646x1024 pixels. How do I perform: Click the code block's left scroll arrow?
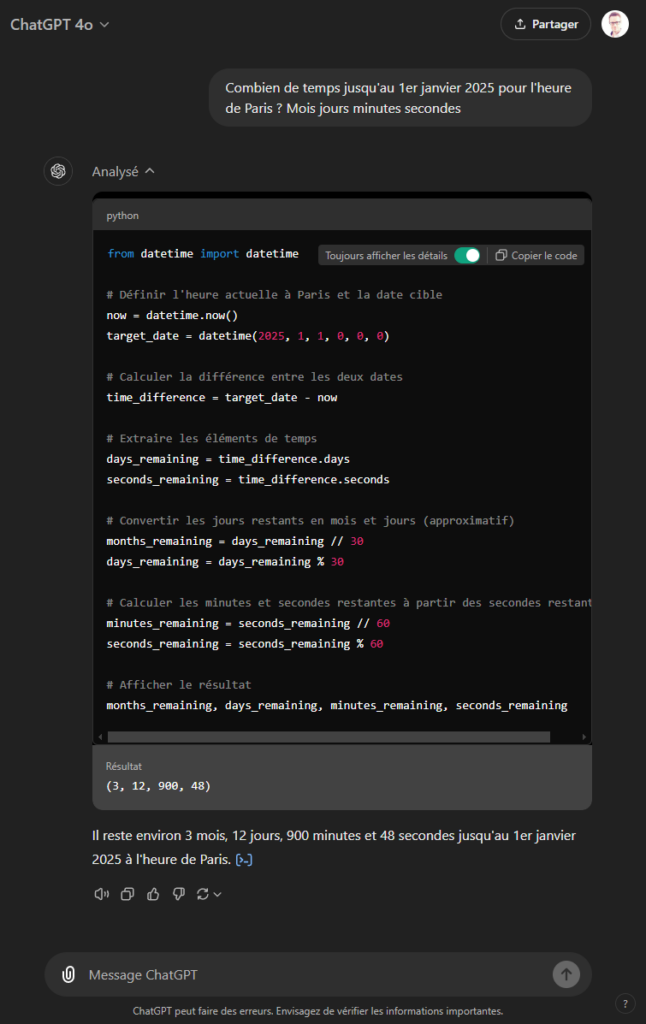click(100, 737)
